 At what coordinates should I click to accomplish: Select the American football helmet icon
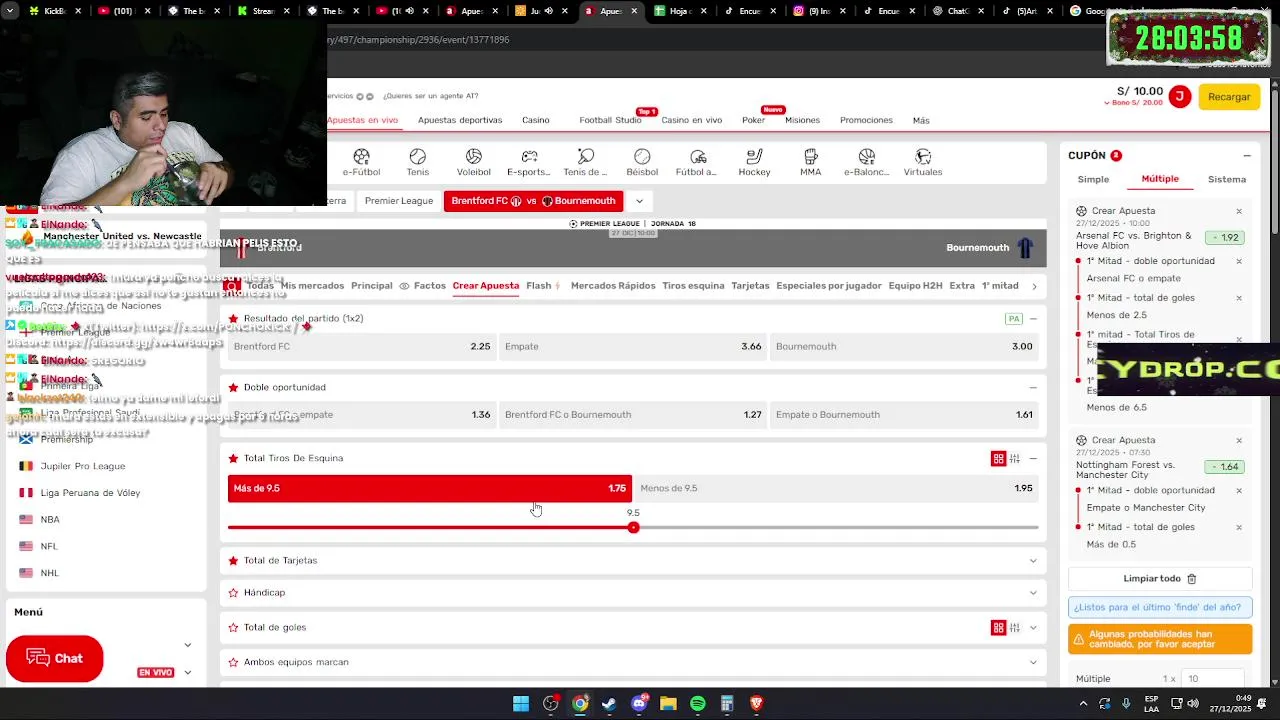point(698,157)
